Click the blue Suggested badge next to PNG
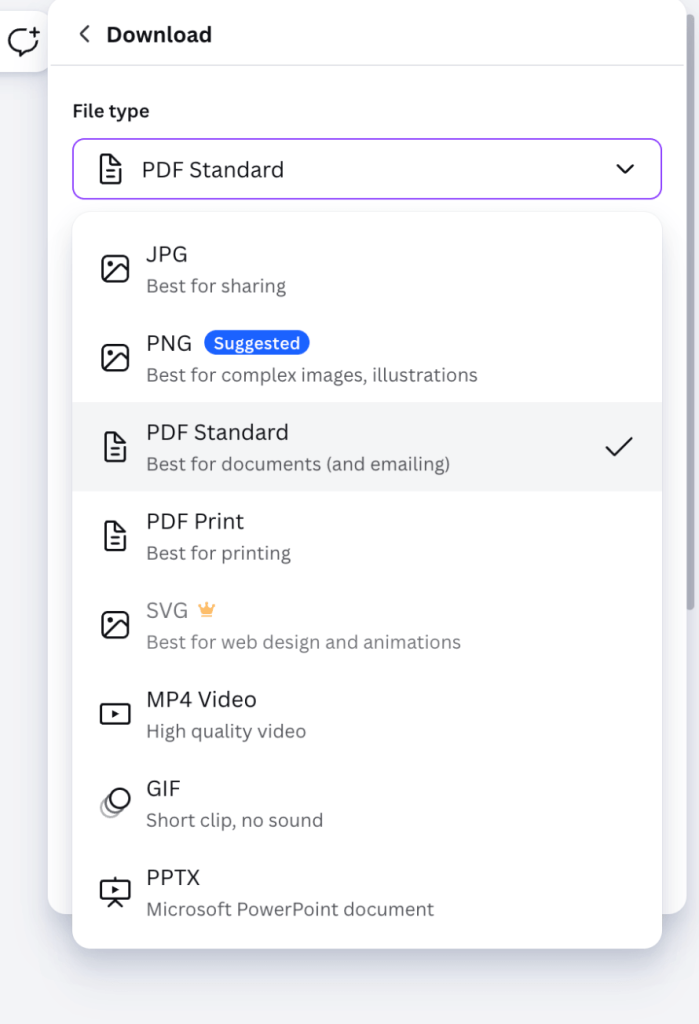Screen dimensions: 699x1024 coord(257,342)
